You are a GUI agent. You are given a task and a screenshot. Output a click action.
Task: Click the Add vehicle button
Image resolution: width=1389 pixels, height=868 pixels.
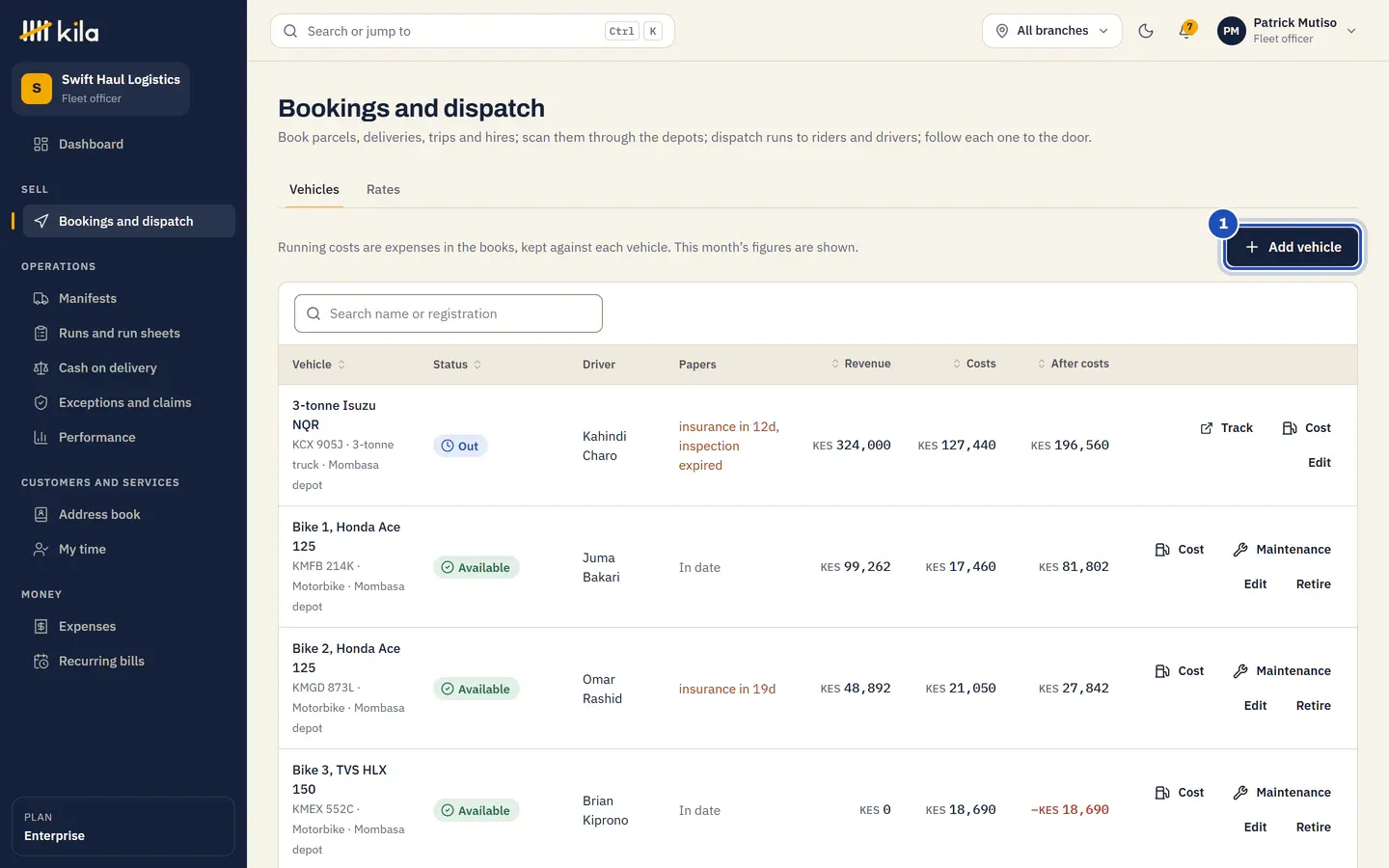tap(1292, 247)
